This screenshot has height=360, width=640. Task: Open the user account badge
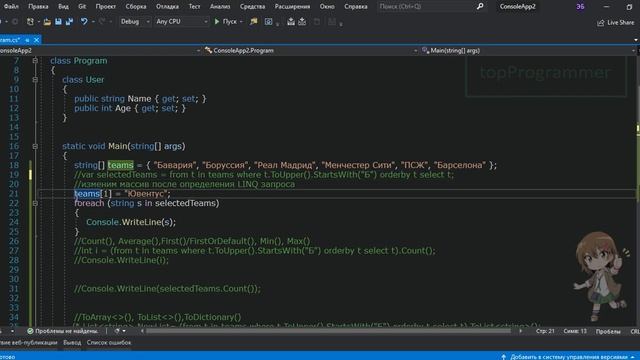point(580,7)
